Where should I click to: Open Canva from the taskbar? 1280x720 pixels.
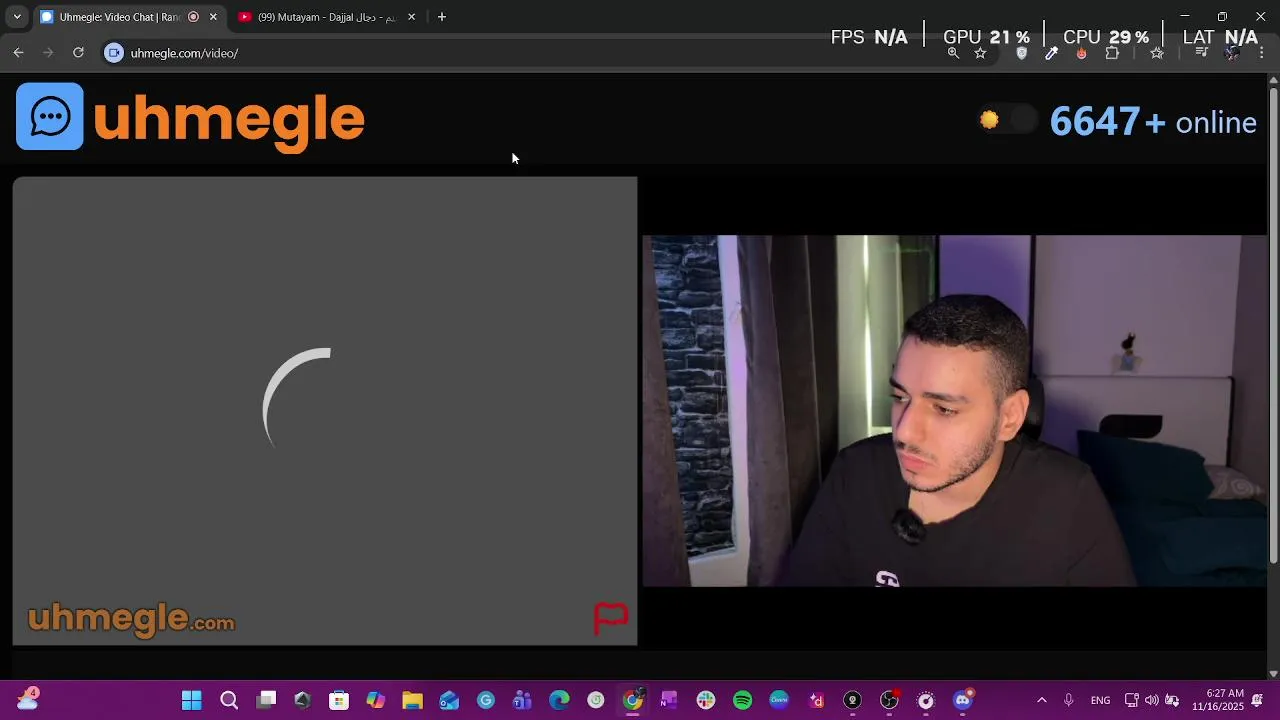tap(779, 700)
